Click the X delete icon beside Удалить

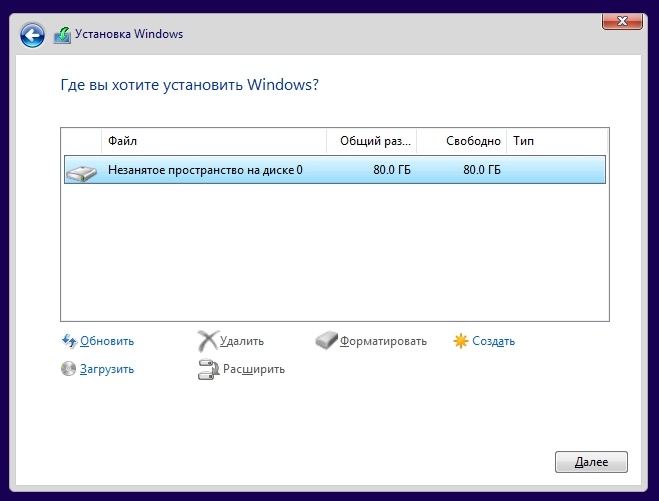coord(208,341)
